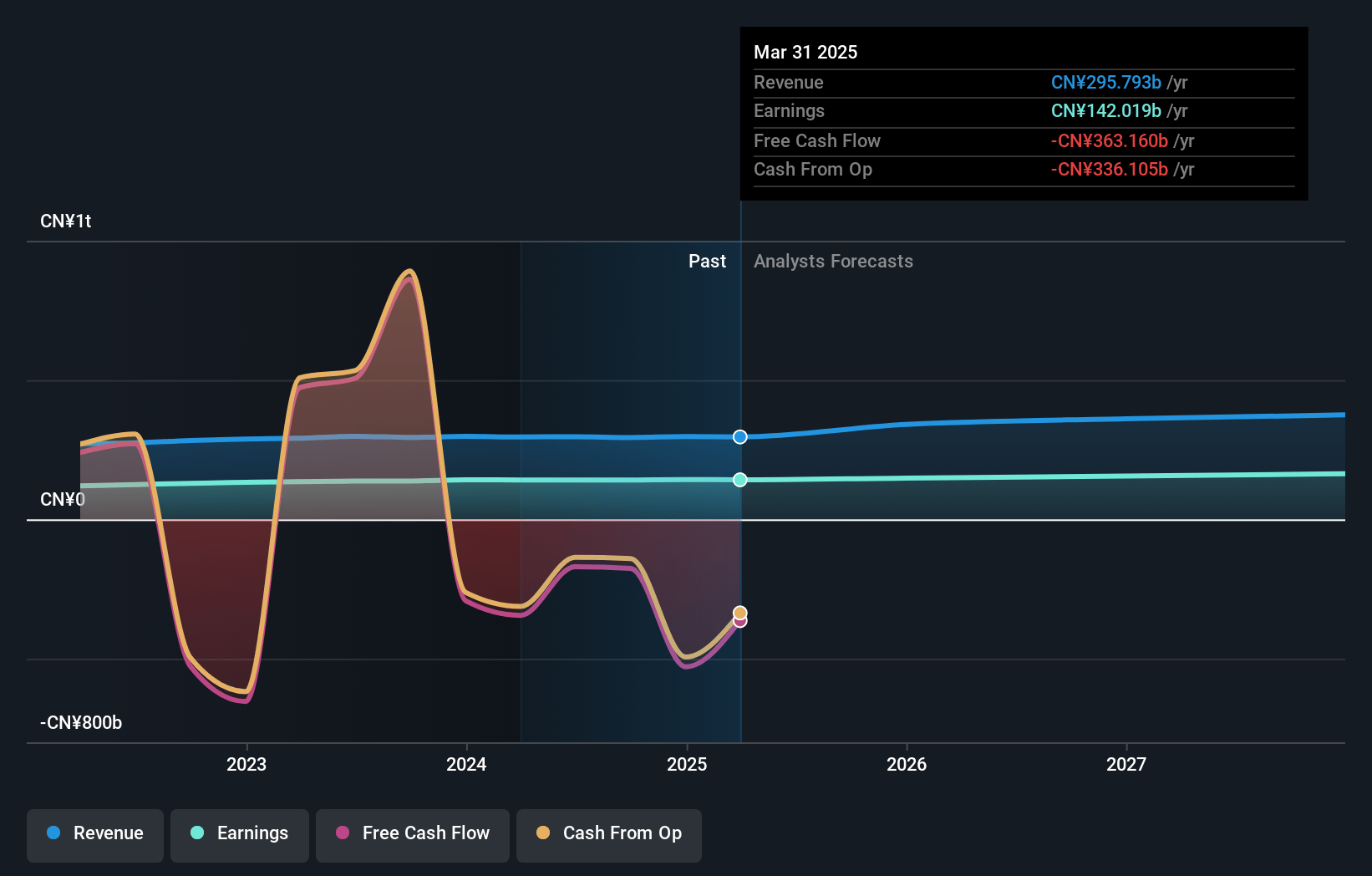The width and height of the screenshot is (1372, 876).
Task: Click the CN¥295.793b revenue value
Action: (1106, 83)
